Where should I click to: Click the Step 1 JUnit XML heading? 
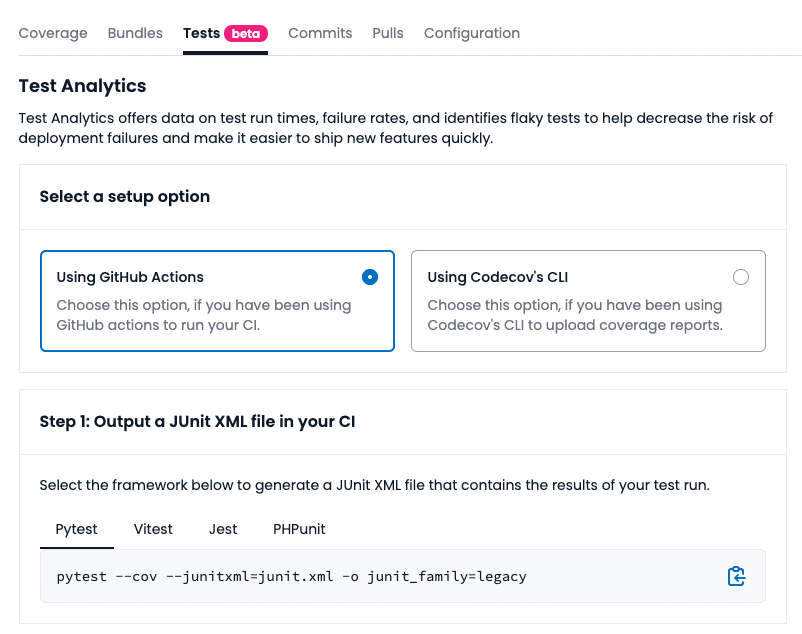pyautogui.click(x=197, y=422)
